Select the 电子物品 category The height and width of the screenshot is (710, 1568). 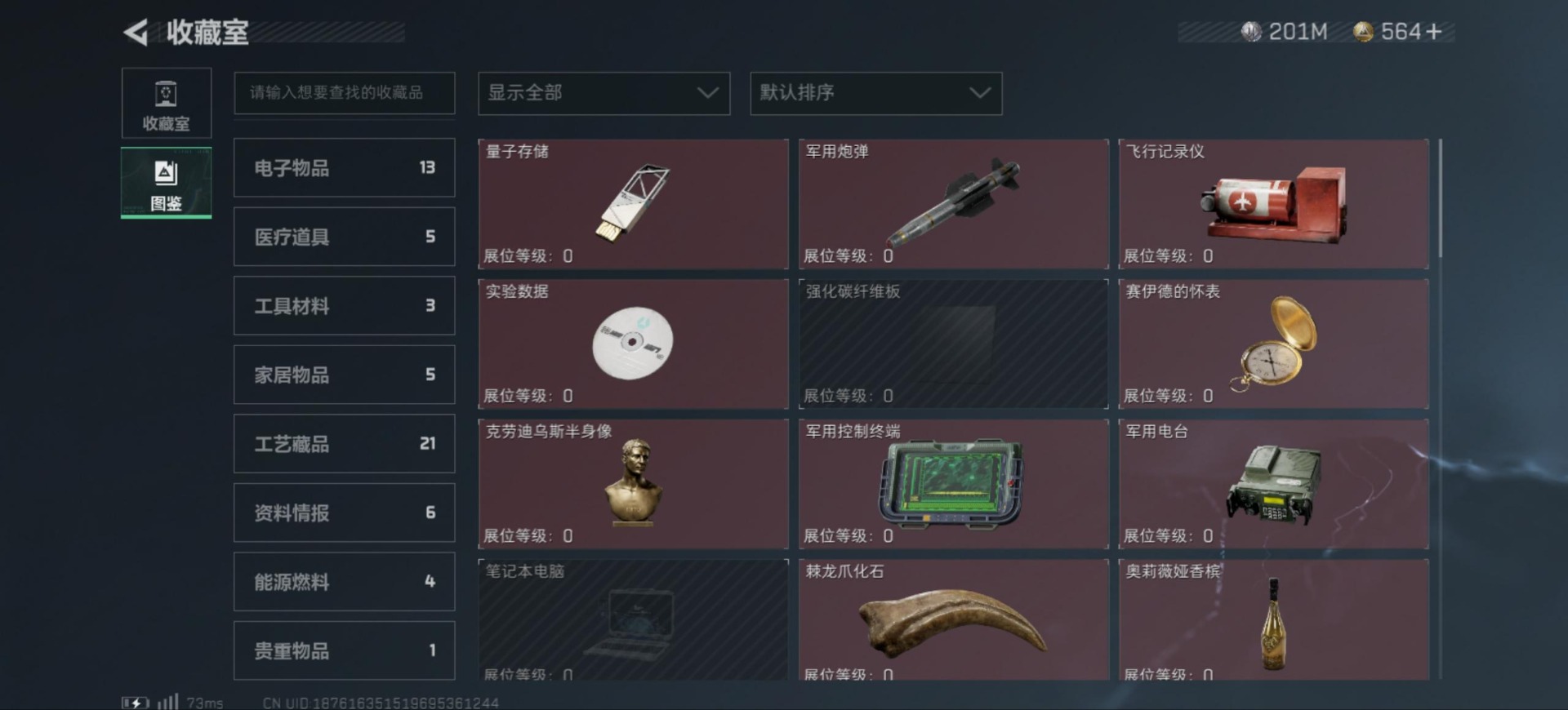(x=344, y=168)
